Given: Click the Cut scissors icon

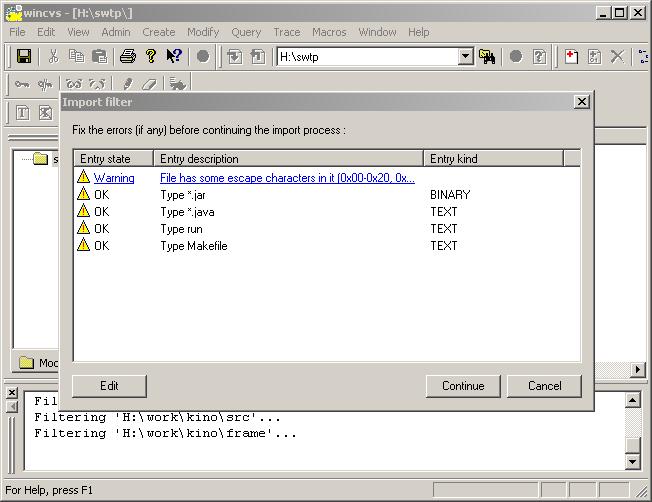Looking at the screenshot, I should coord(53,56).
